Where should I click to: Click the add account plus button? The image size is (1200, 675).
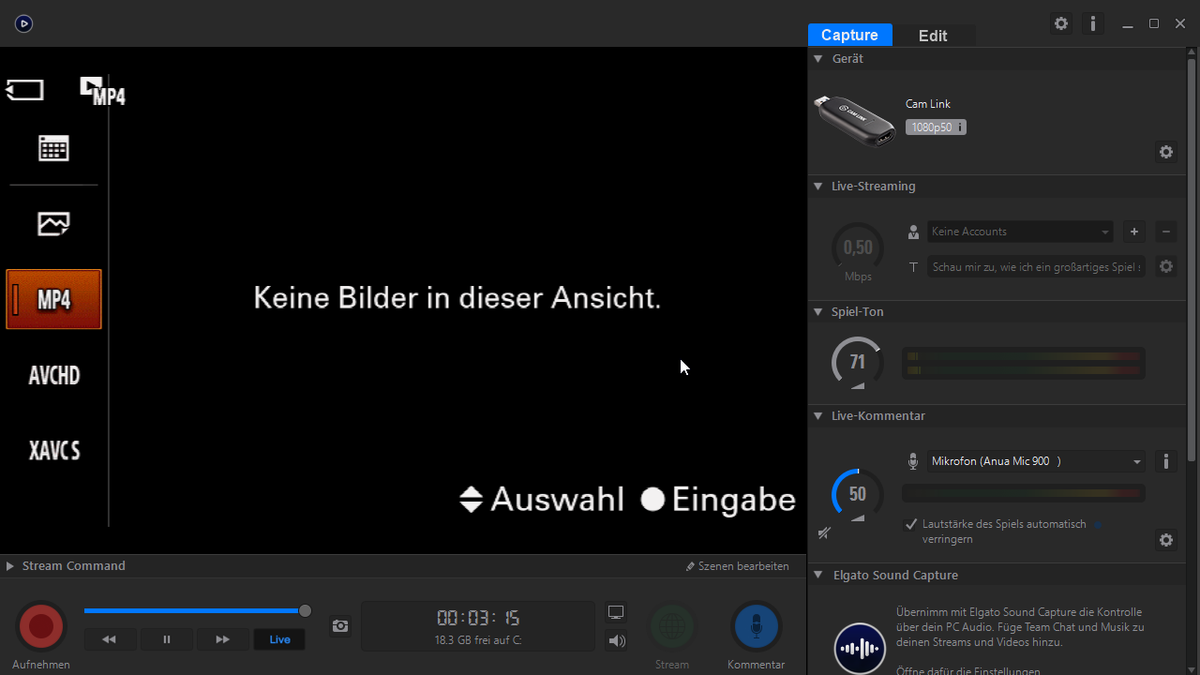(x=1134, y=232)
